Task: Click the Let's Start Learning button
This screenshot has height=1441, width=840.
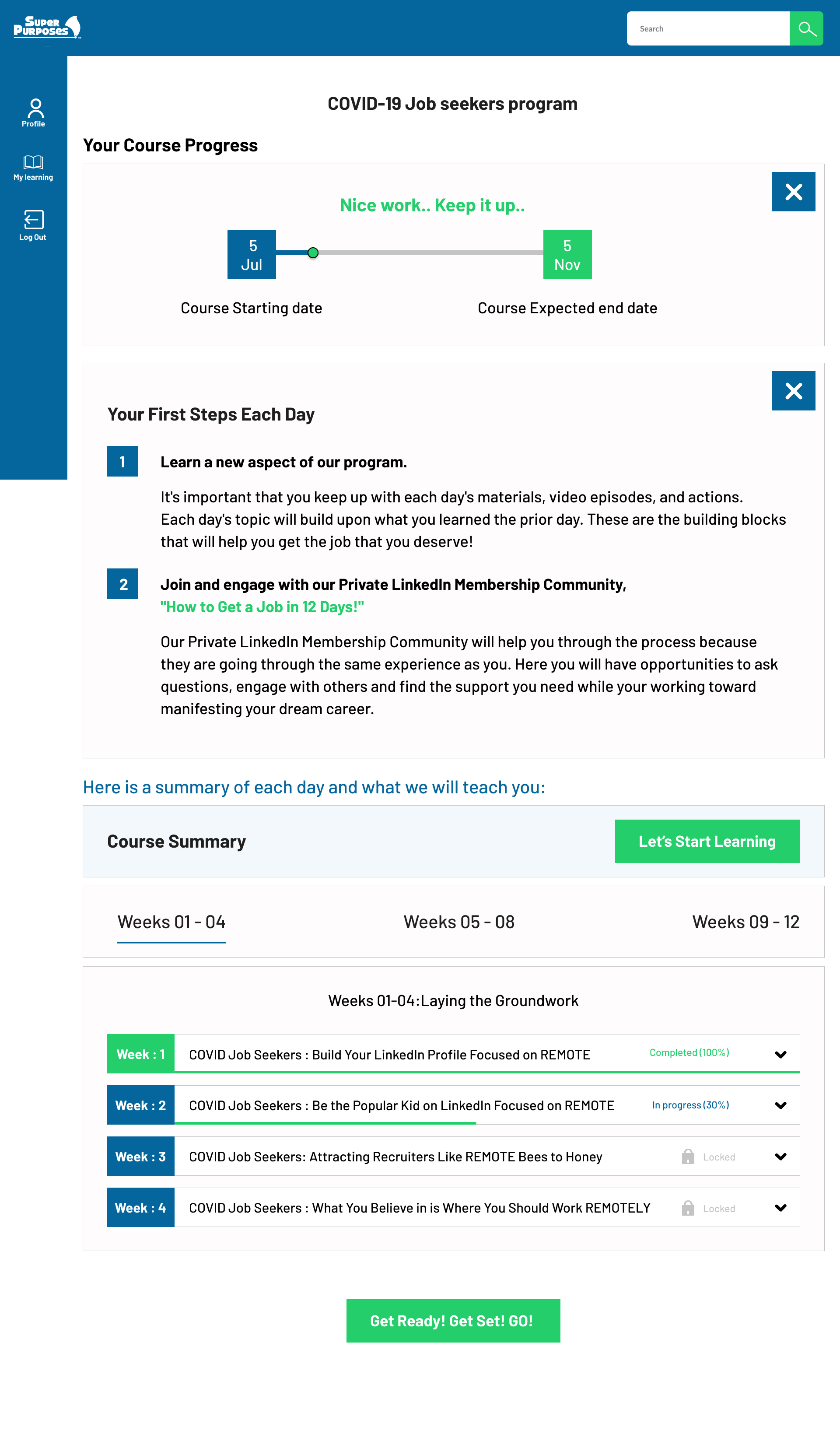Action: (x=708, y=841)
